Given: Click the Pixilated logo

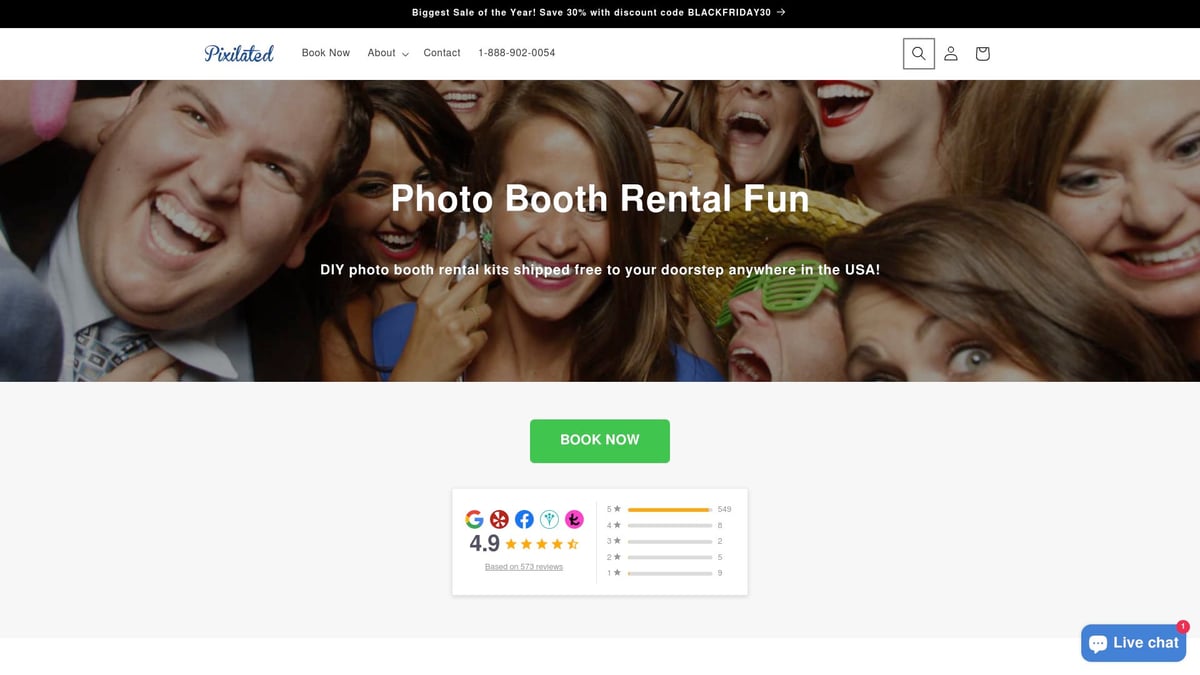Looking at the screenshot, I should point(239,53).
